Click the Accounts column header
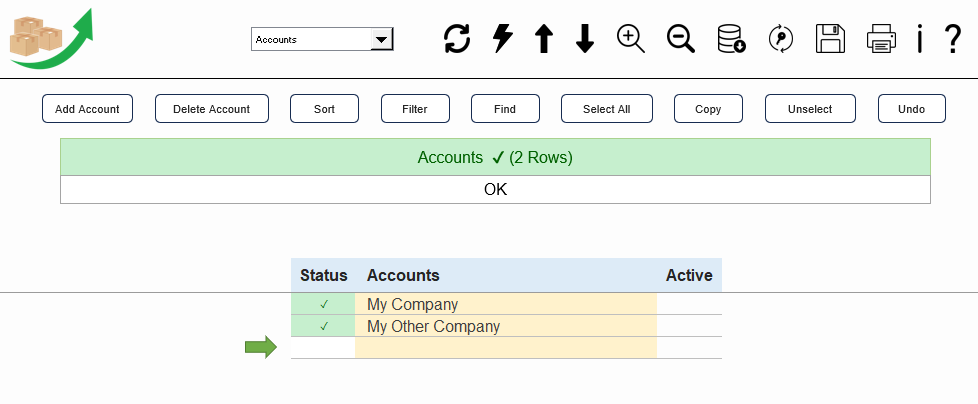Screen dimensions: 978x404 [506, 276]
